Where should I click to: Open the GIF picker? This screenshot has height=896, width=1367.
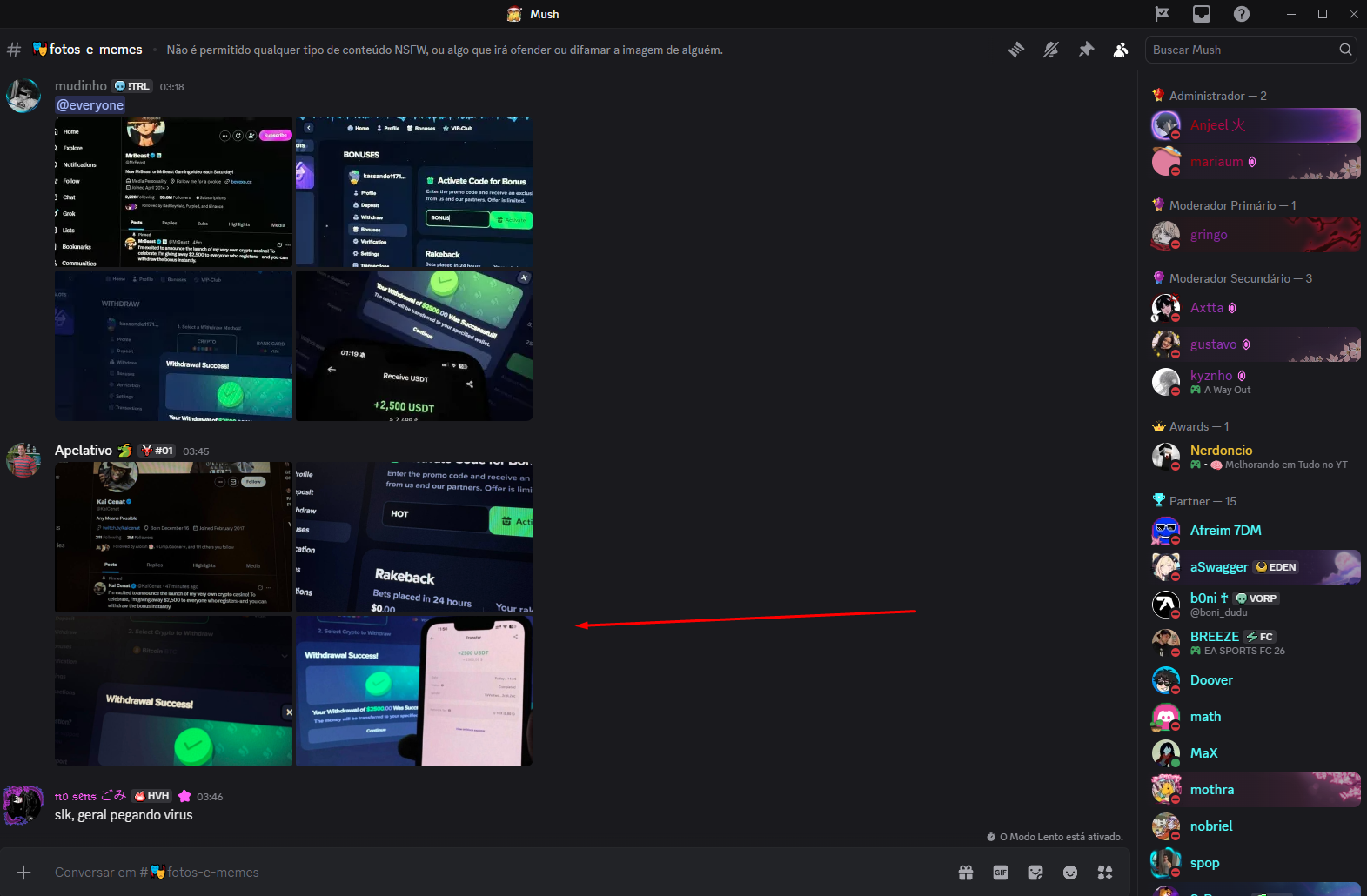(x=1001, y=873)
